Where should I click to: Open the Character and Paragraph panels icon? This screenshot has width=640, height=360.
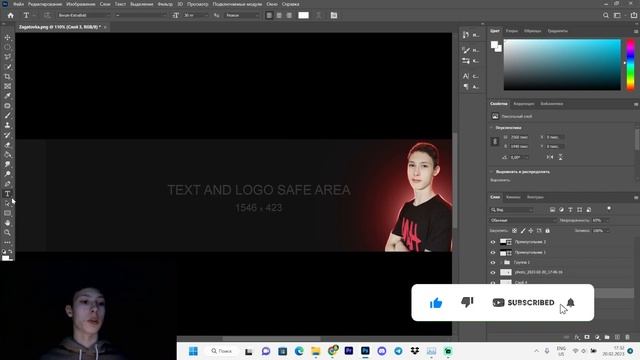tap(334, 16)
